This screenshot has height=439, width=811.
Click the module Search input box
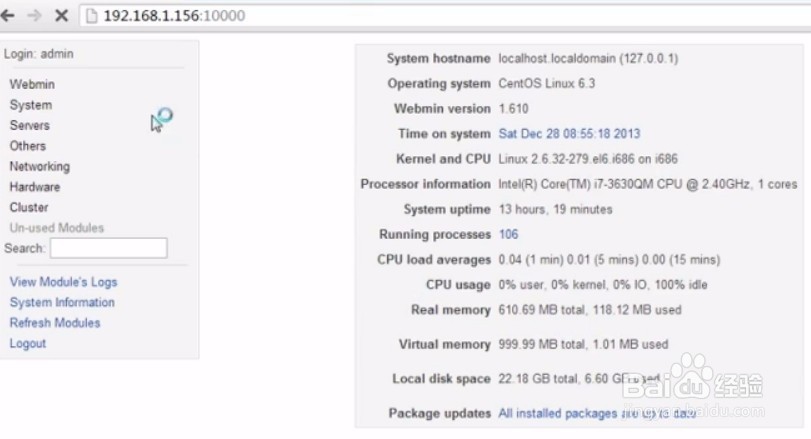click(x=108, y=248)
